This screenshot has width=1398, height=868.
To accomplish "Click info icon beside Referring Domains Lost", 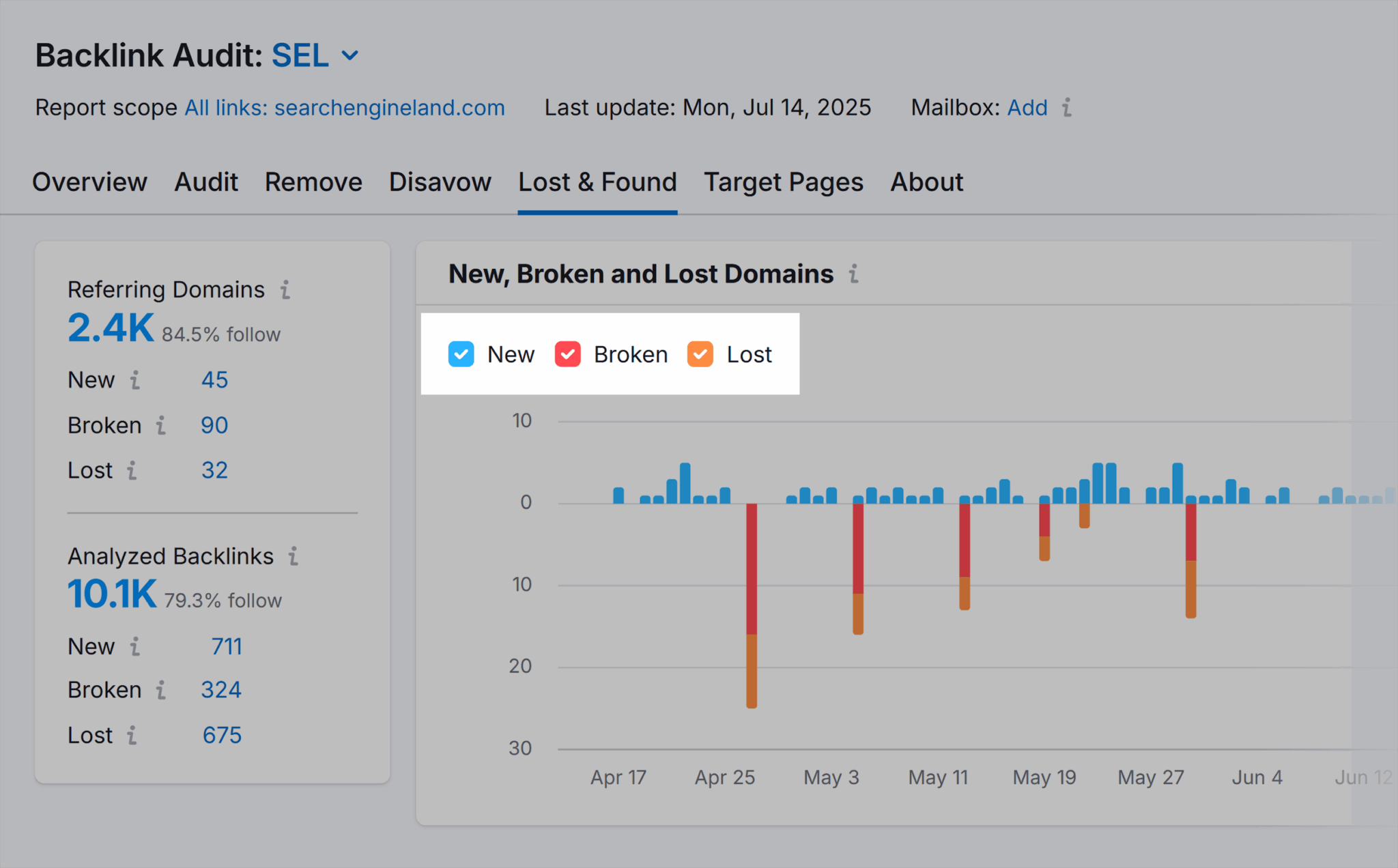I will tap(132, 471).
